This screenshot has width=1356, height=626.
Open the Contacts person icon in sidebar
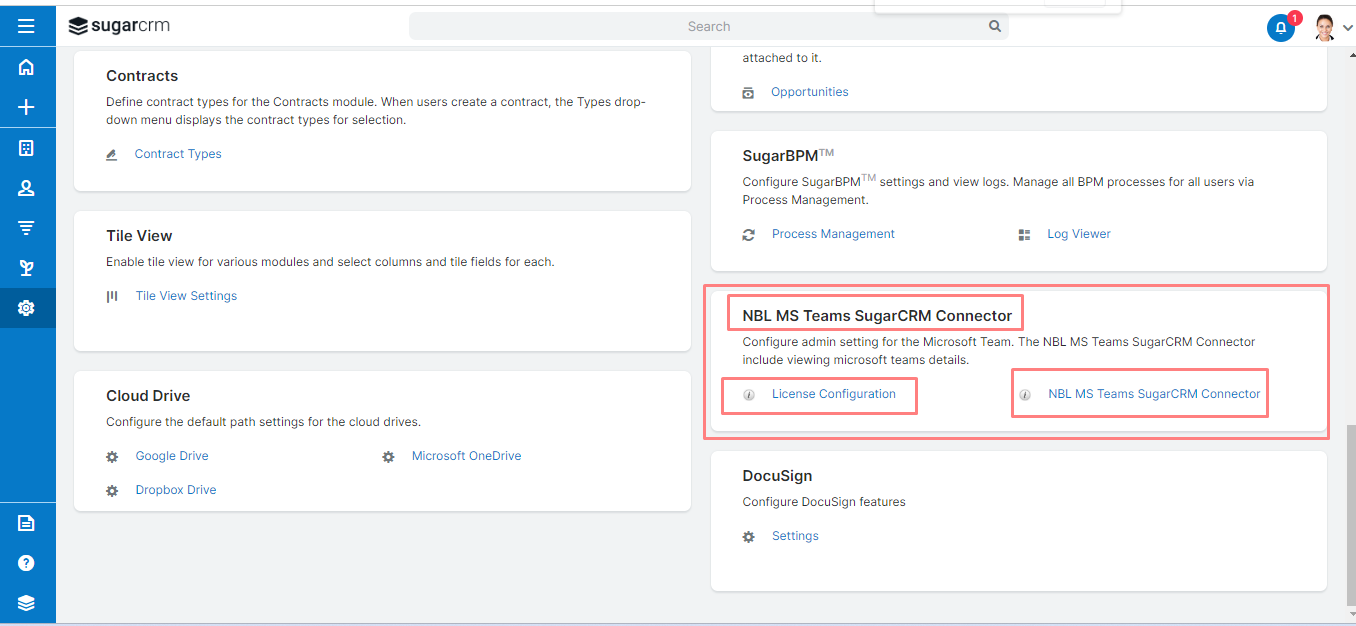coord(27,188)
